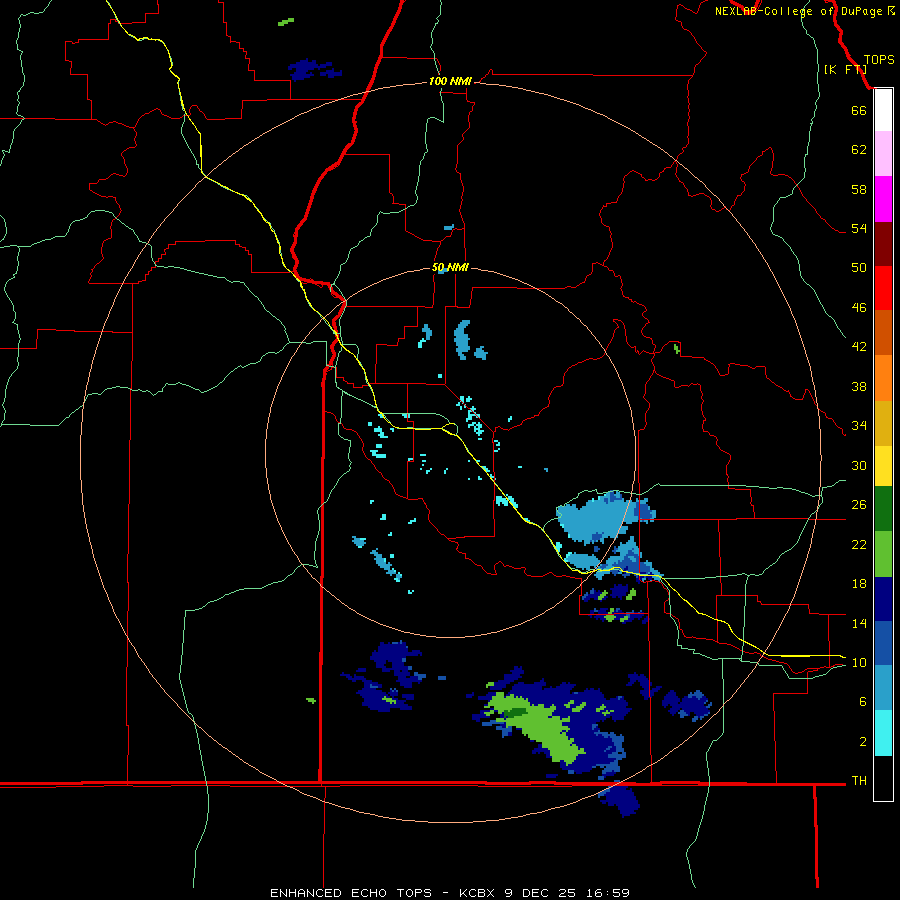Viewport: 900px width, 900px height.
Task: Click the 58 legend value label
Action: click(859, 189)
